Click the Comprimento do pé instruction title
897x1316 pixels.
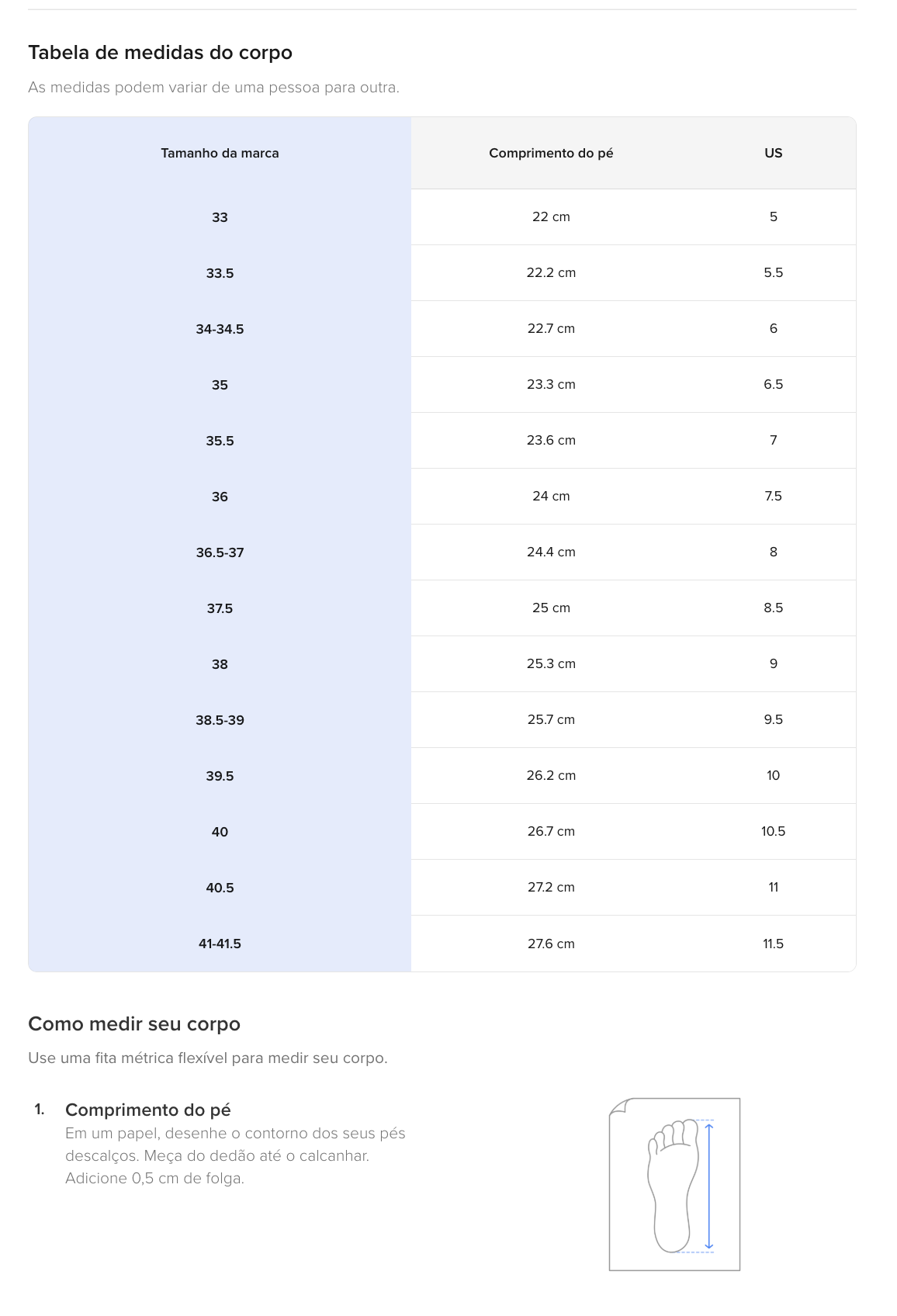148,1110
